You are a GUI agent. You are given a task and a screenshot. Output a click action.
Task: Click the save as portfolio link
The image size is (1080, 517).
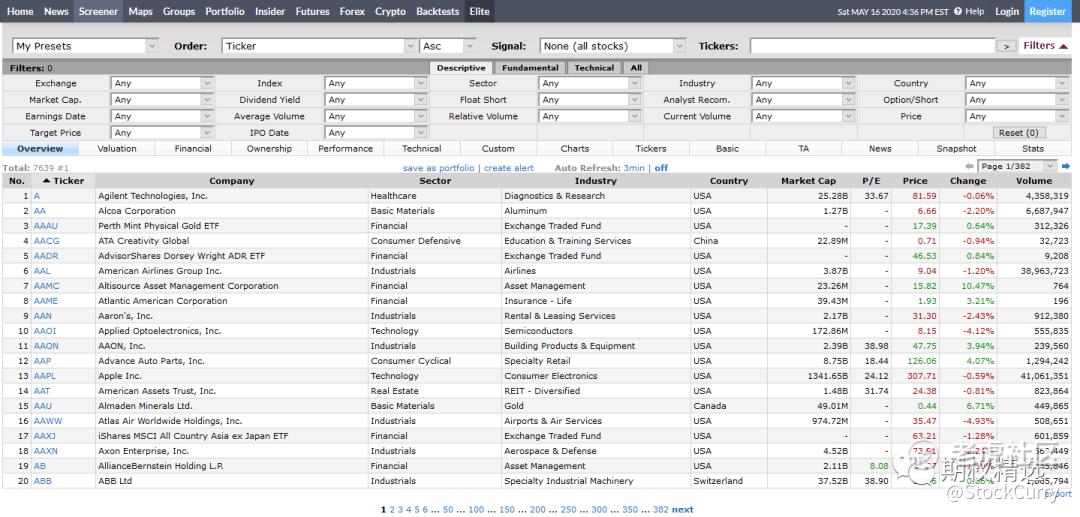(x=439, y=168)
